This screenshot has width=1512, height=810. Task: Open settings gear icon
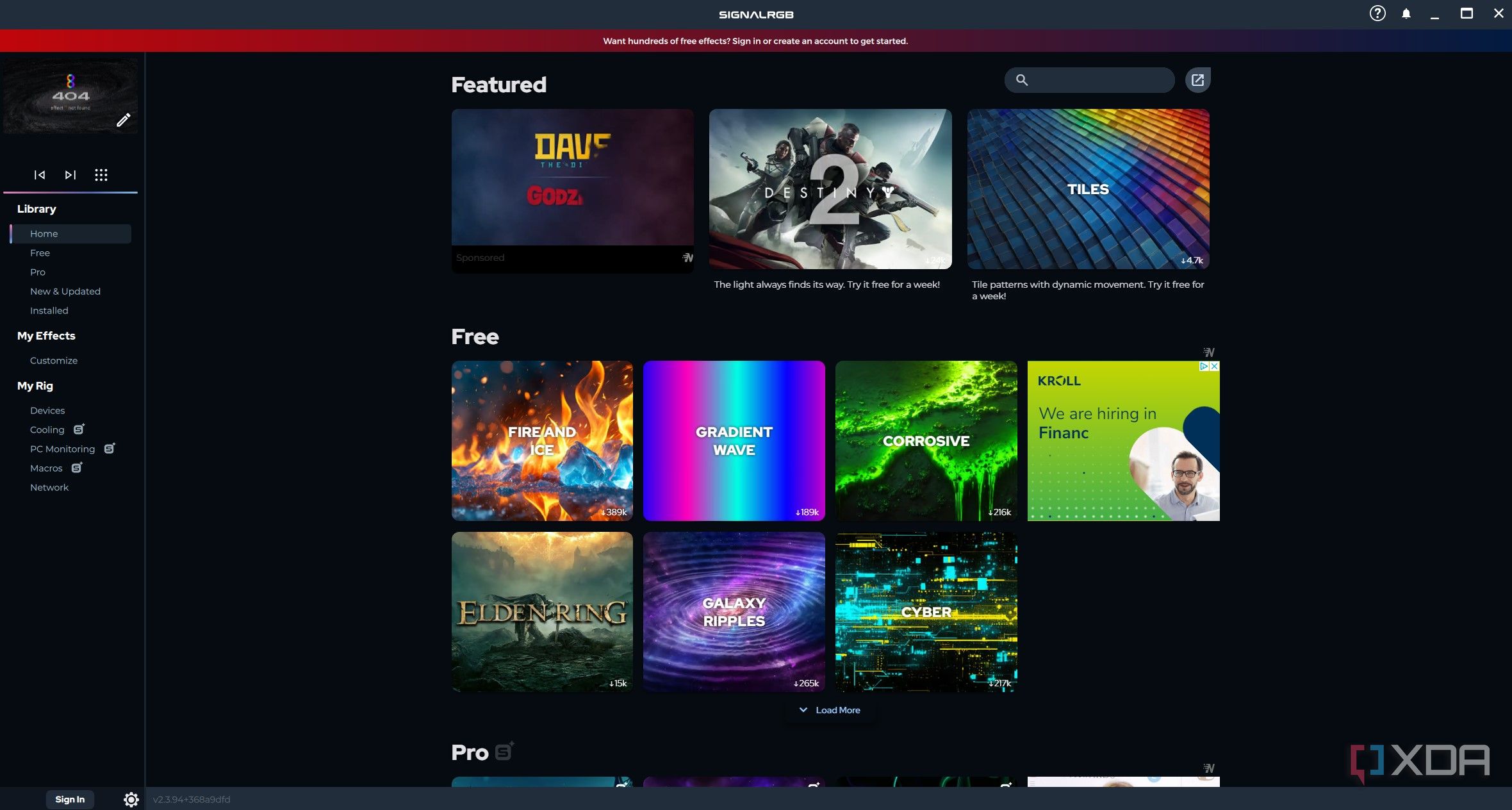131,799
